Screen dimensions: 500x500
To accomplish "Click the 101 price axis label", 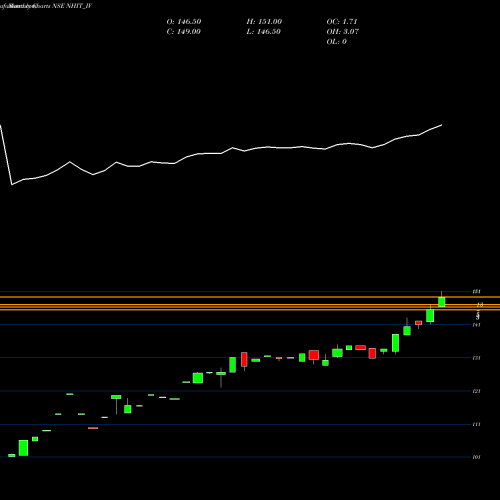I will 477,457.
